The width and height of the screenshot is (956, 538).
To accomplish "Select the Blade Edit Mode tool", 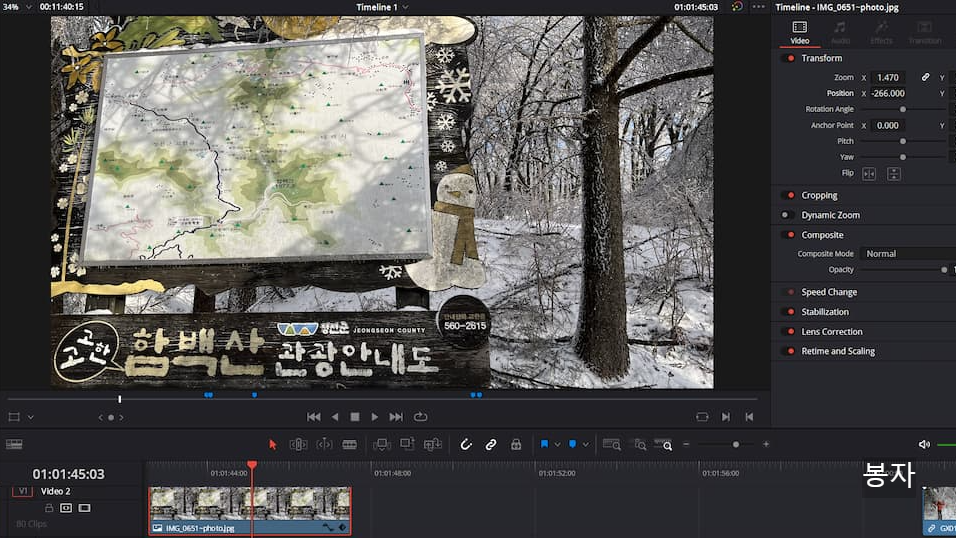I will (349, 445).
